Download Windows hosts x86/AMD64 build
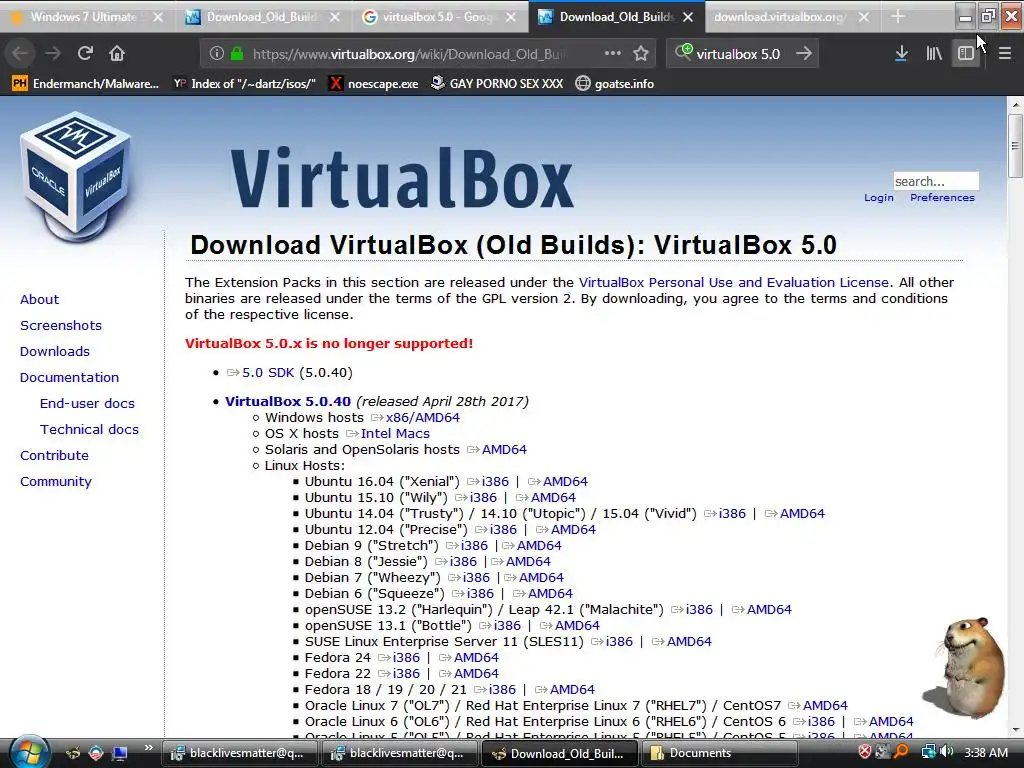The image size is (1024, 768). click(423, 417)
